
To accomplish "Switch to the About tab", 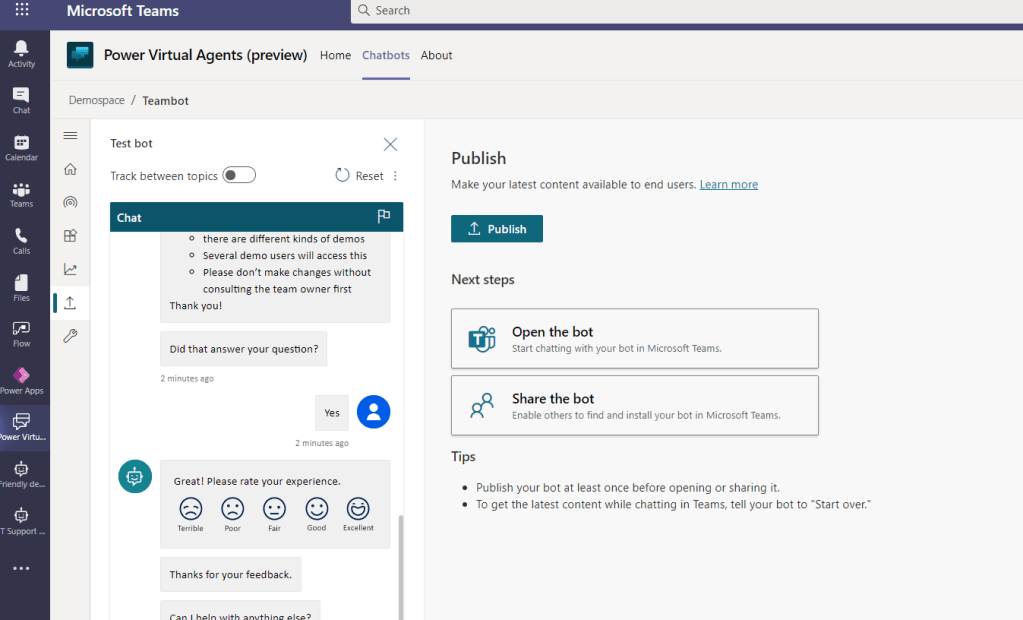I will coord(436,56).
